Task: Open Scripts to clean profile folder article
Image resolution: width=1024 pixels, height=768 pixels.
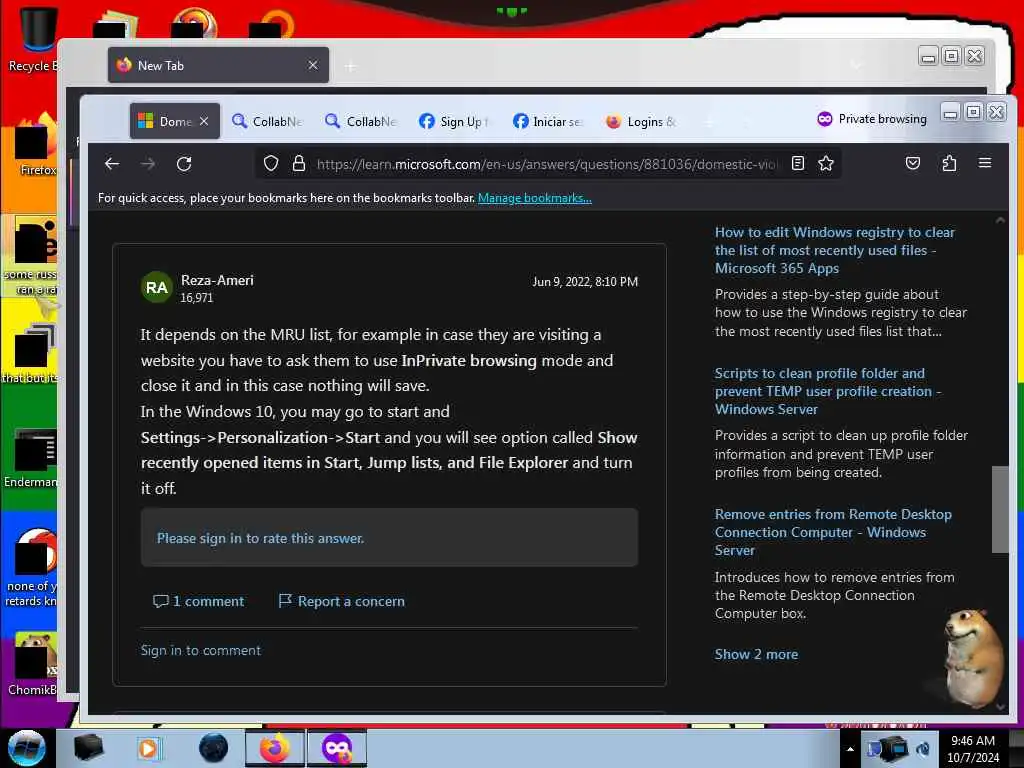Action: coord(827,391)
